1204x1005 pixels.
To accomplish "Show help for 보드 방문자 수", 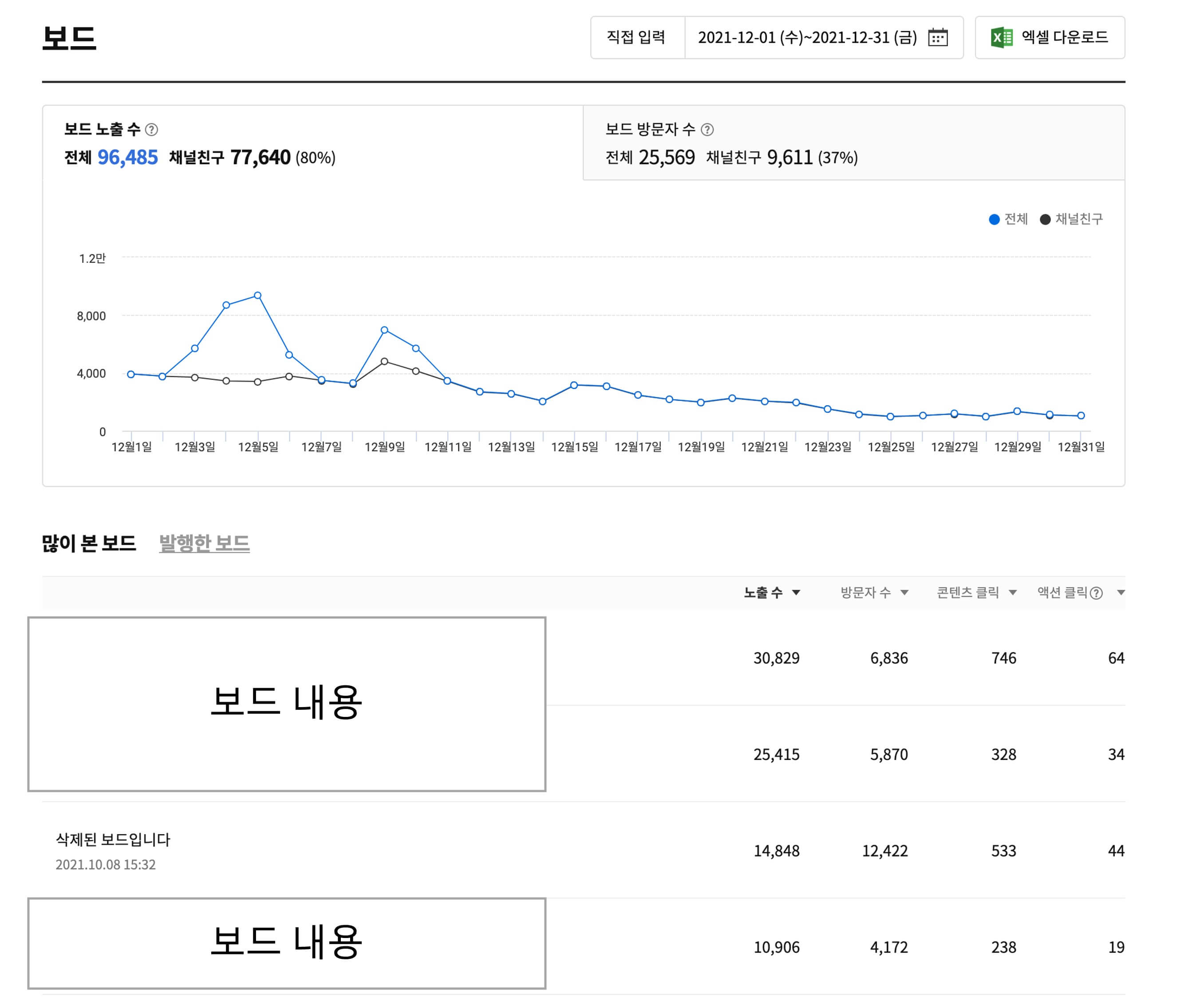I will [x=707, y=130].
